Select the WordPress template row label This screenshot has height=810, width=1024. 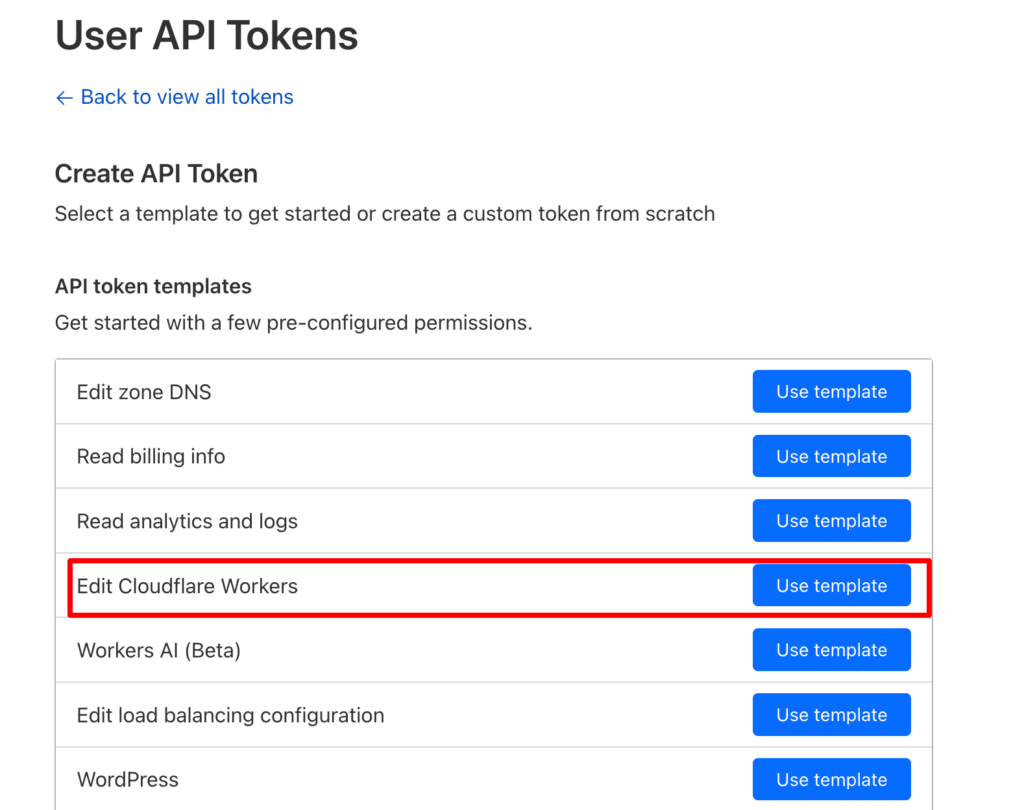click(x=128, y=780)
